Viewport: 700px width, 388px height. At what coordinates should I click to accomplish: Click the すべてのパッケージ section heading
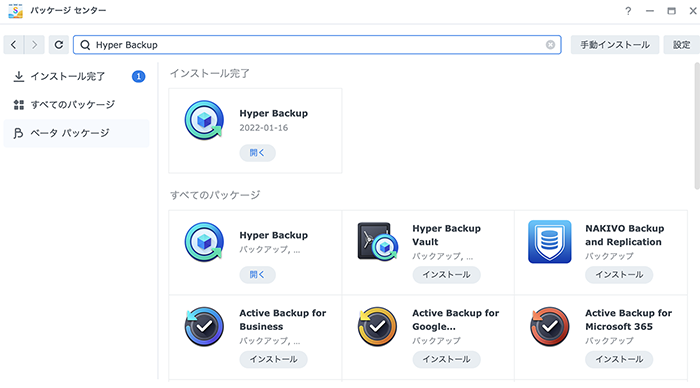click(x=215, y=195)
